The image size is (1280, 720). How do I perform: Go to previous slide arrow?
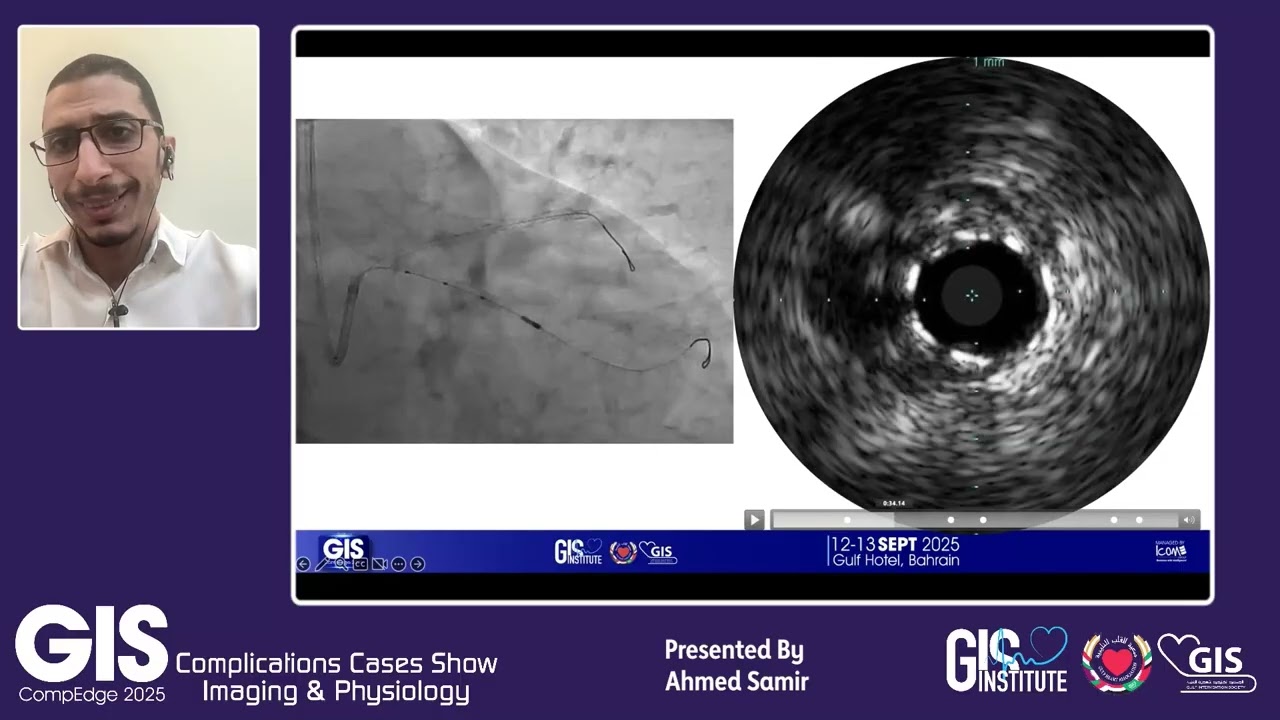[303, 564]
